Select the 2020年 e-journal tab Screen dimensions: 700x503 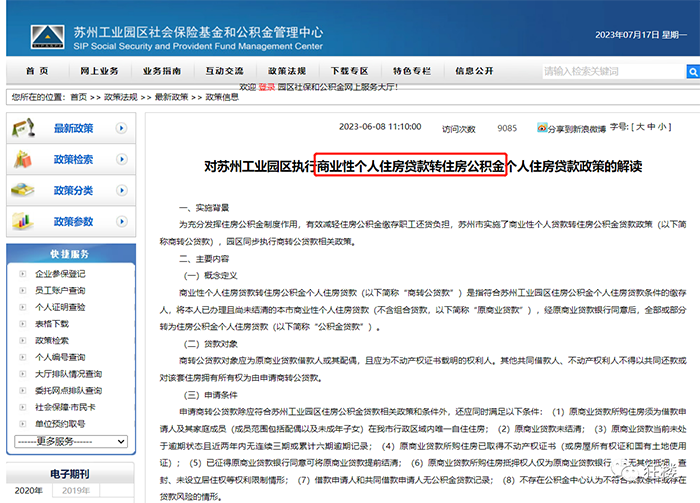coord(29,491)
